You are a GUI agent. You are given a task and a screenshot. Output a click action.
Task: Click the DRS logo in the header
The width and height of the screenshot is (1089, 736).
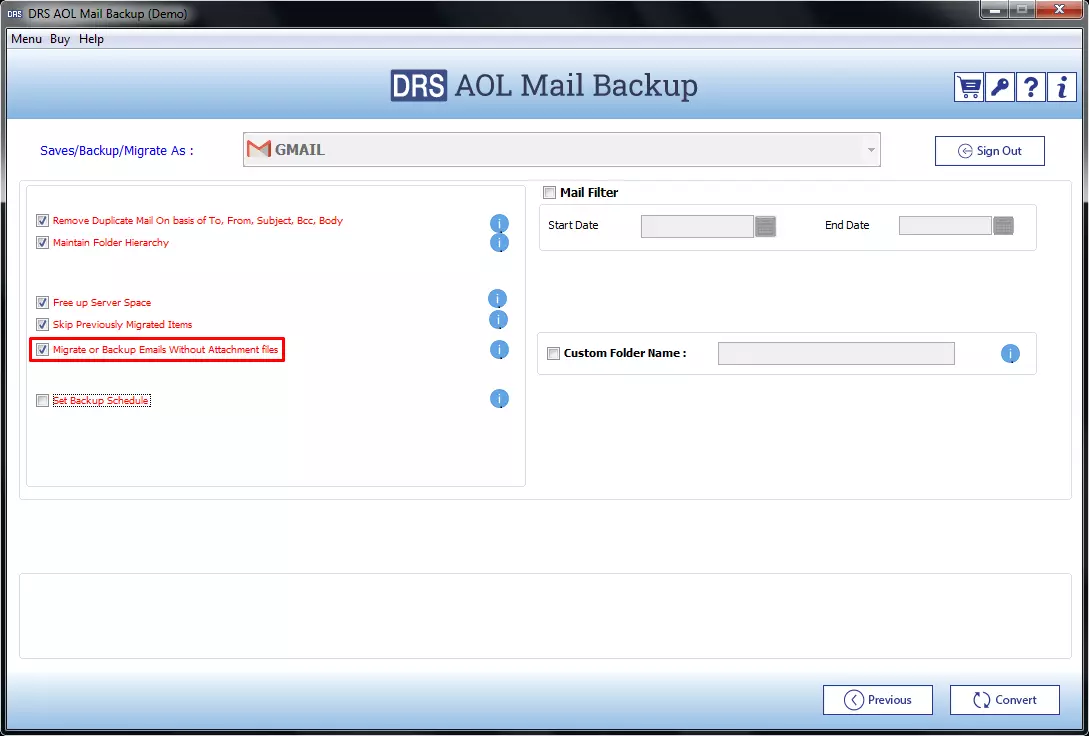pos(419,86)
